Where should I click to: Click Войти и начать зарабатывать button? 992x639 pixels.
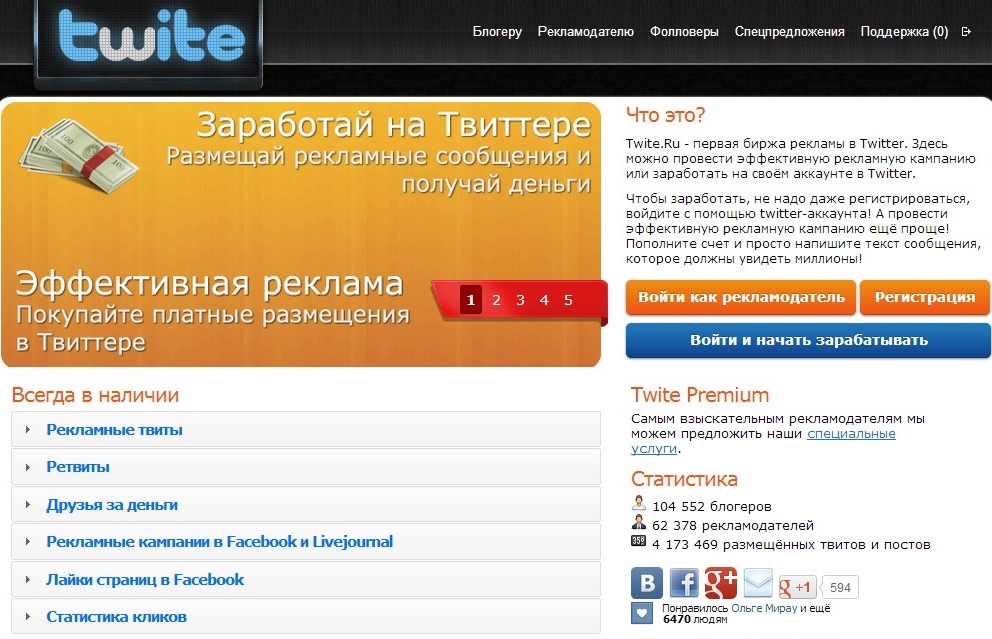click(x=809, y=340)
